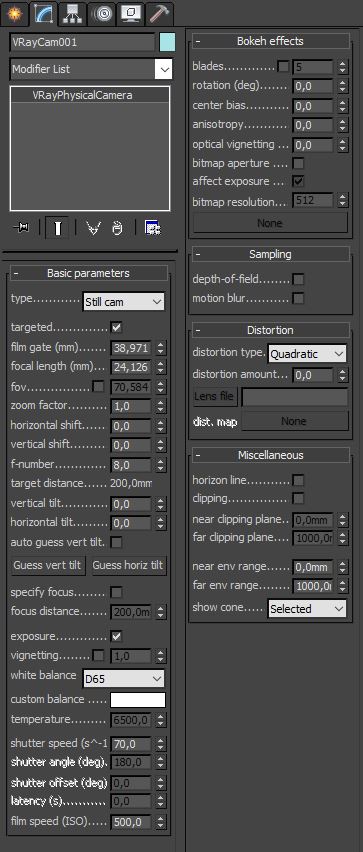363x852 pixels.
Task: Switch to the Hierarchy panel tab
Action: (72, 14)
